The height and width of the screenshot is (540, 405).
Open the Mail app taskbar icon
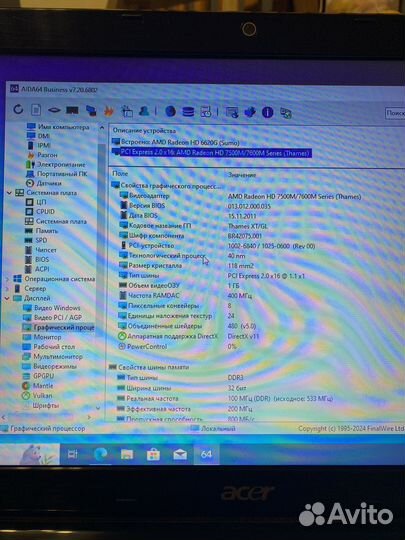pyautogui.click(x=180, y=455)
